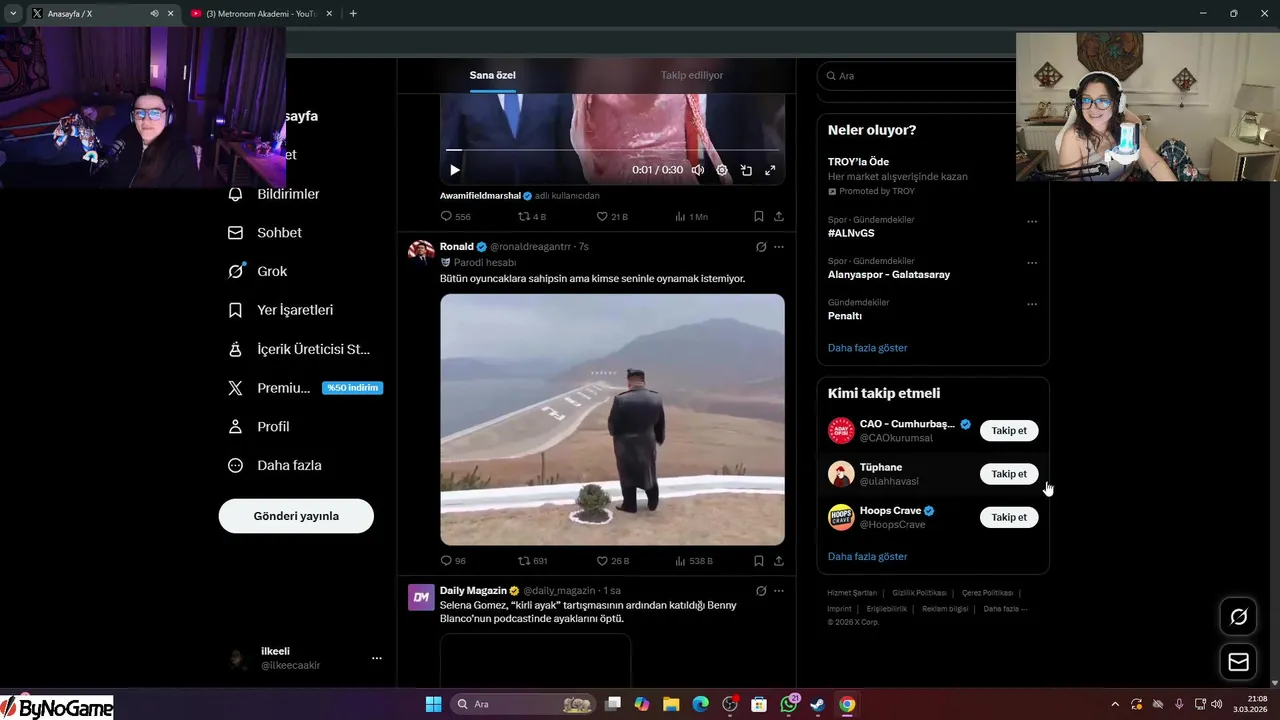
Task: Open more options on Ronald's post
Action: (779, 247)
